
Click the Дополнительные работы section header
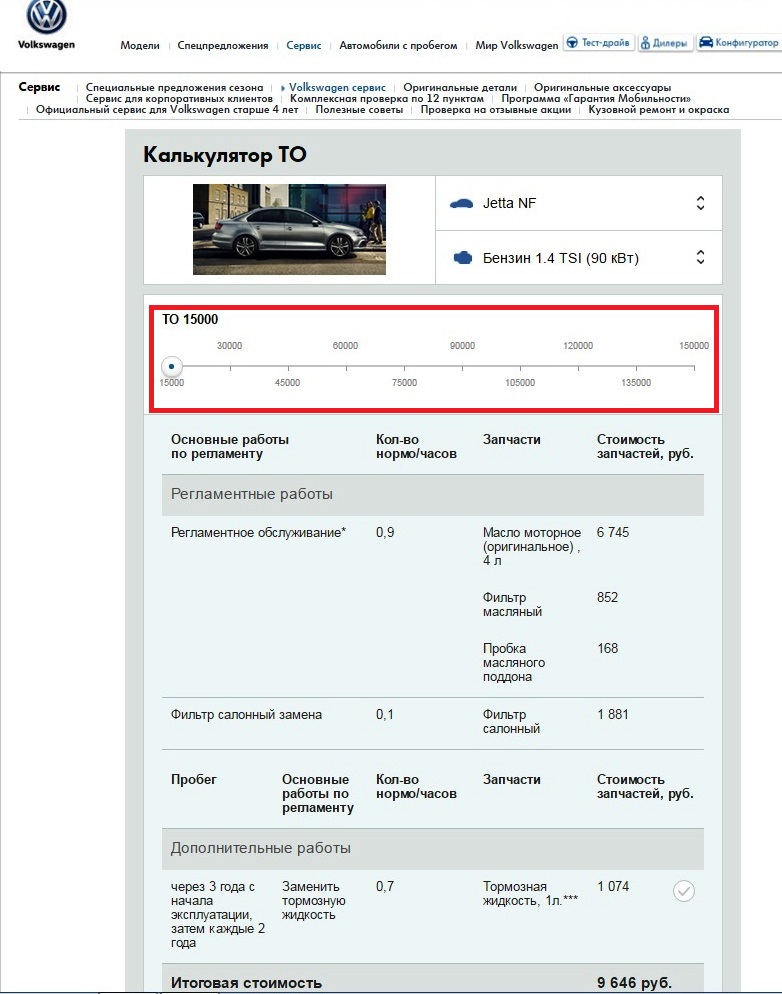point(433,848)
